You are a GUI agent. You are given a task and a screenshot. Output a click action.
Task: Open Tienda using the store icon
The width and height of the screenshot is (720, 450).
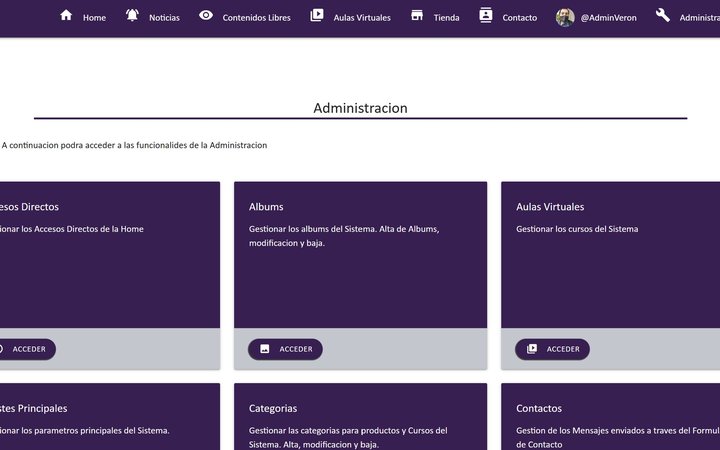[417, 15]
